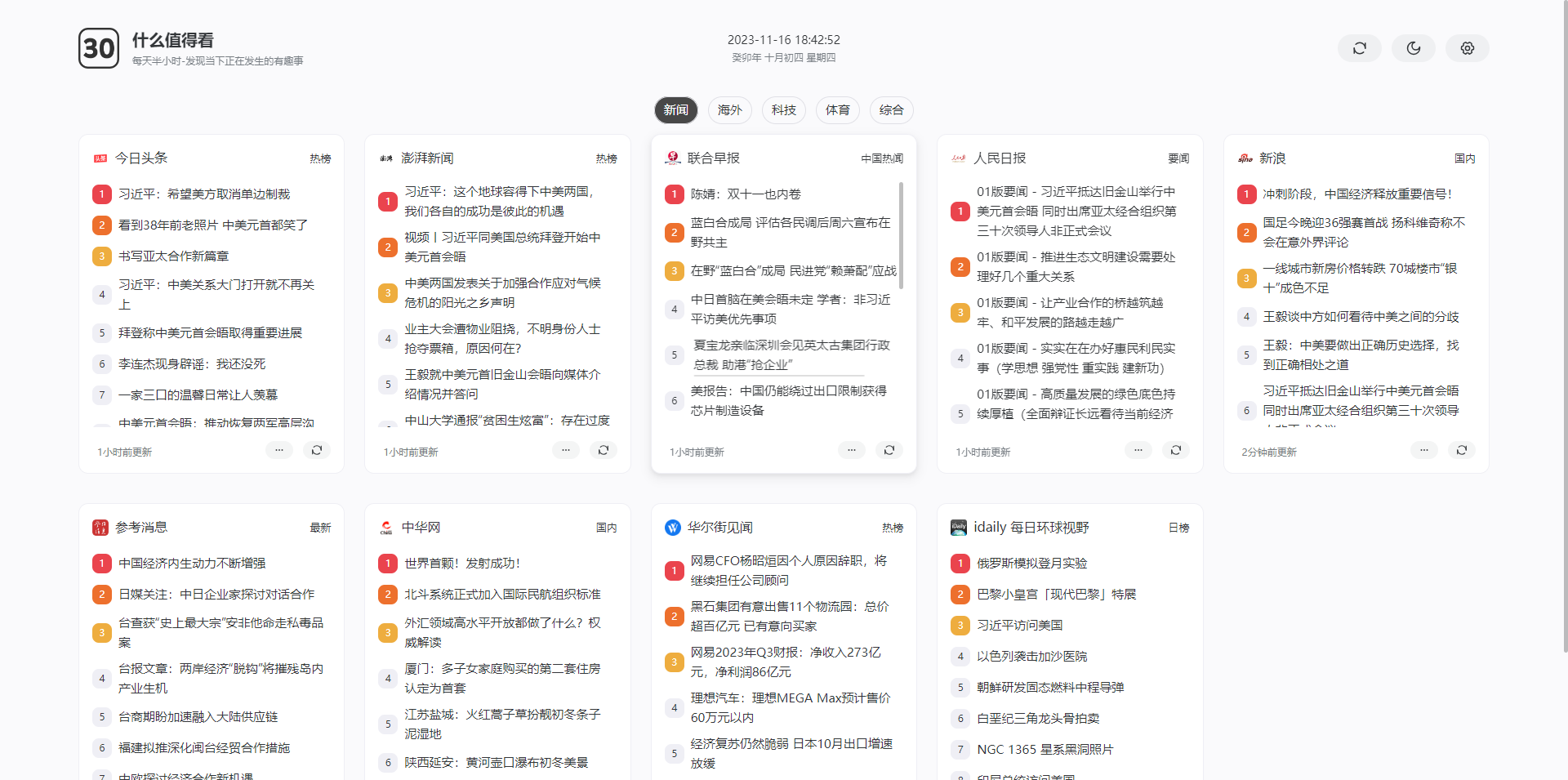Refresh the 今日头条 card
The height and width of the screenshot is (780, 1568).
[317, 450]
